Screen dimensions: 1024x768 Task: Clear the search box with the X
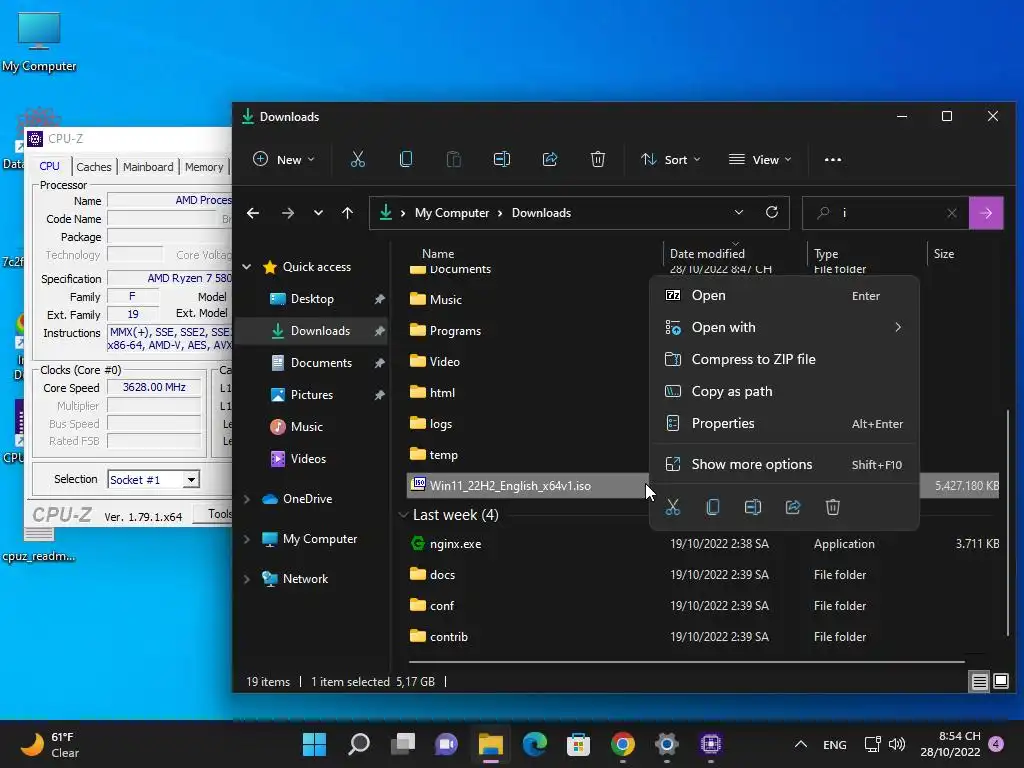(x=952, y=213)
